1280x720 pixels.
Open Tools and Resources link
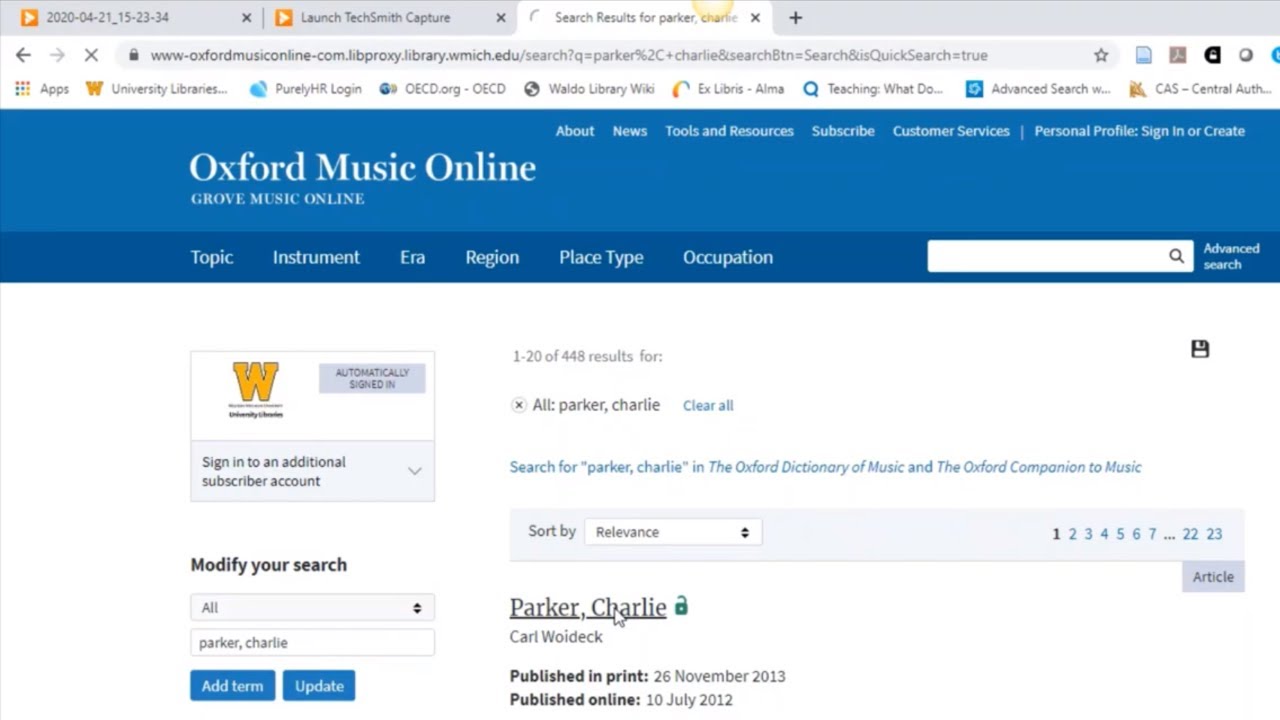(729, 131)
